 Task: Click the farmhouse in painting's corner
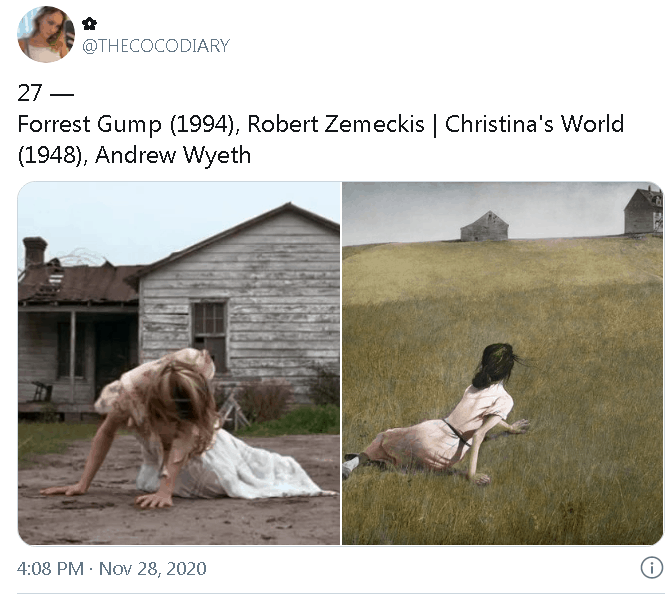tap(643, 211)
